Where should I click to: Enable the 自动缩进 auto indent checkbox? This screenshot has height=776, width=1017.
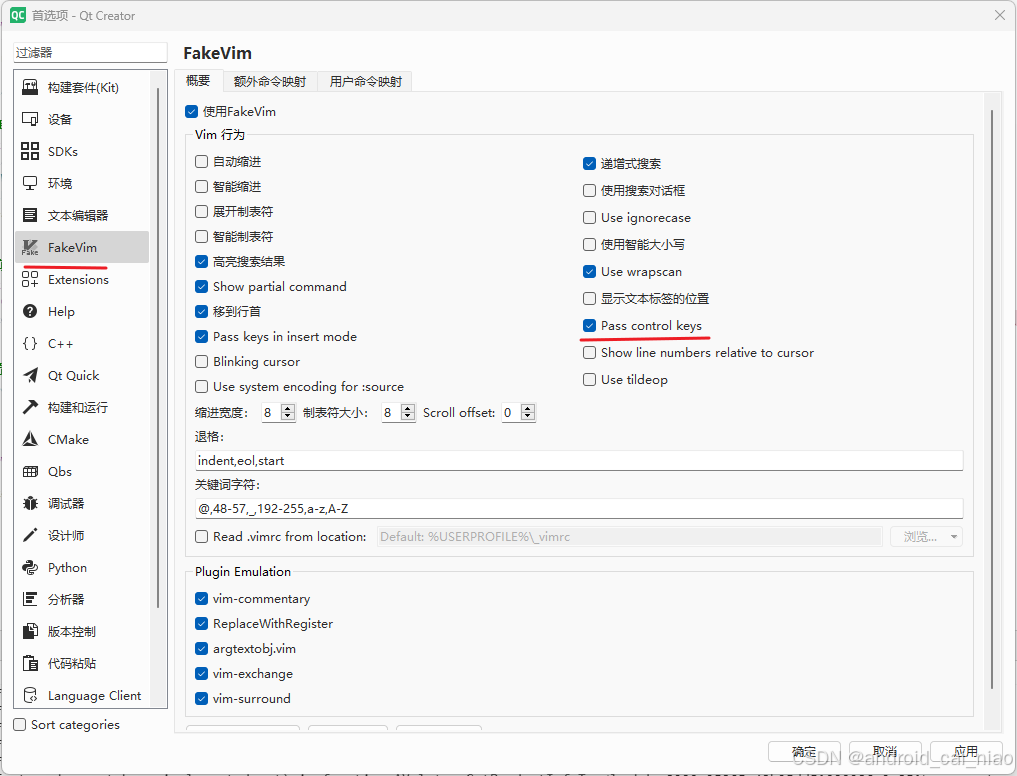click(x=202, y=162)
